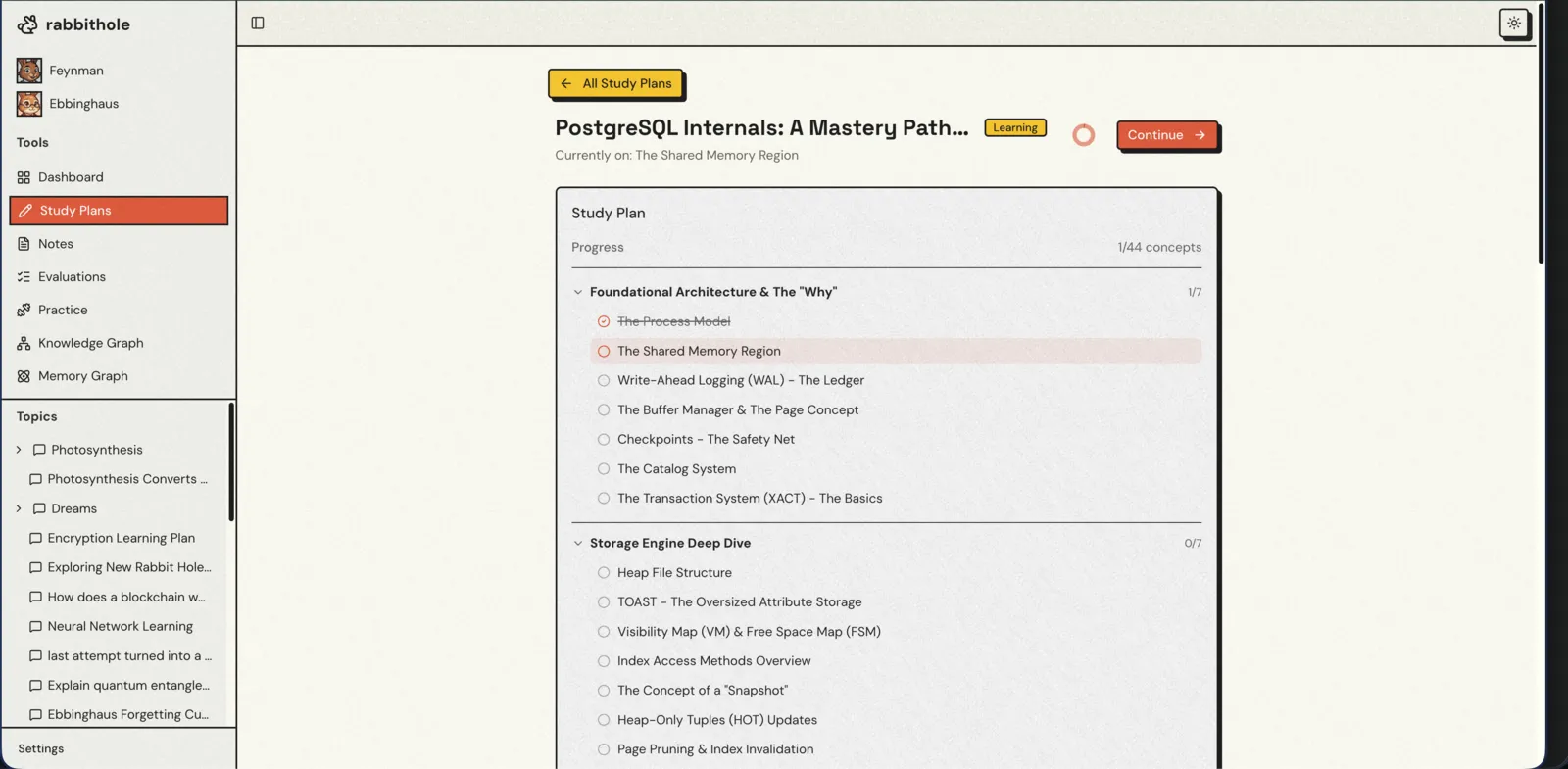Go back to All Study Plans

(615, 83)
